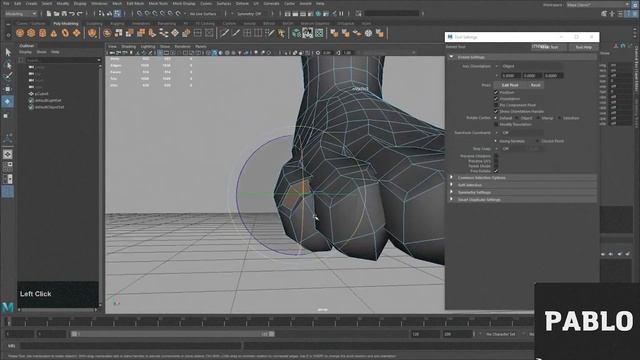Screen dimensions: 640x360
Task: Click the New Scene icon
Action: coord(49,13)
